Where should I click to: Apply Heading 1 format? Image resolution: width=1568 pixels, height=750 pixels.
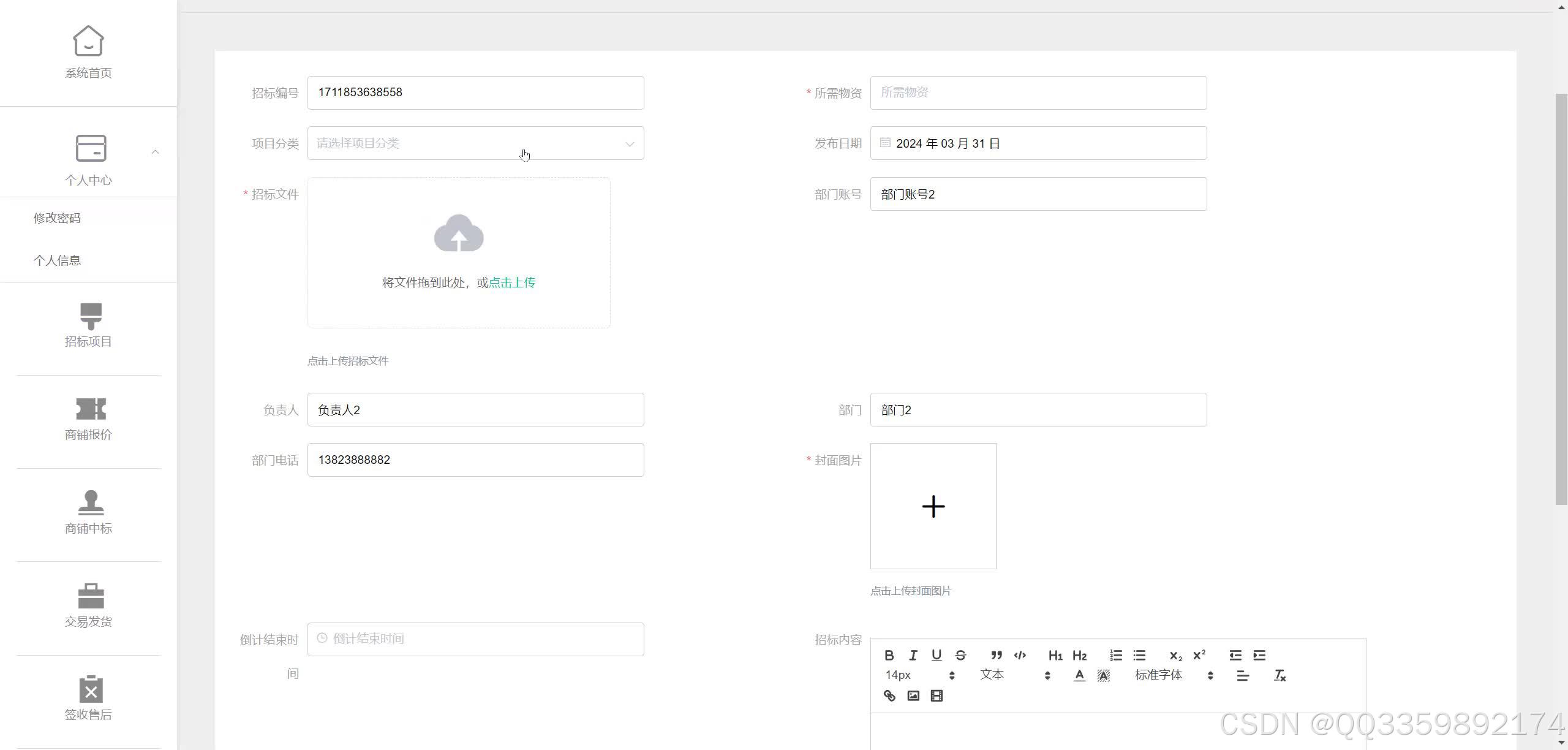tap(1055, 655)
